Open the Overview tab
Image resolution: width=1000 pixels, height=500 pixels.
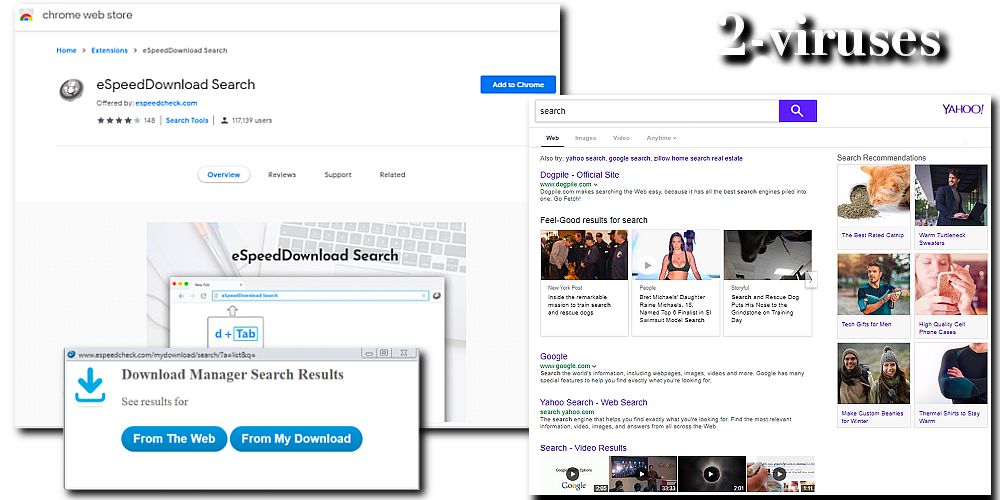click(224, 175)
